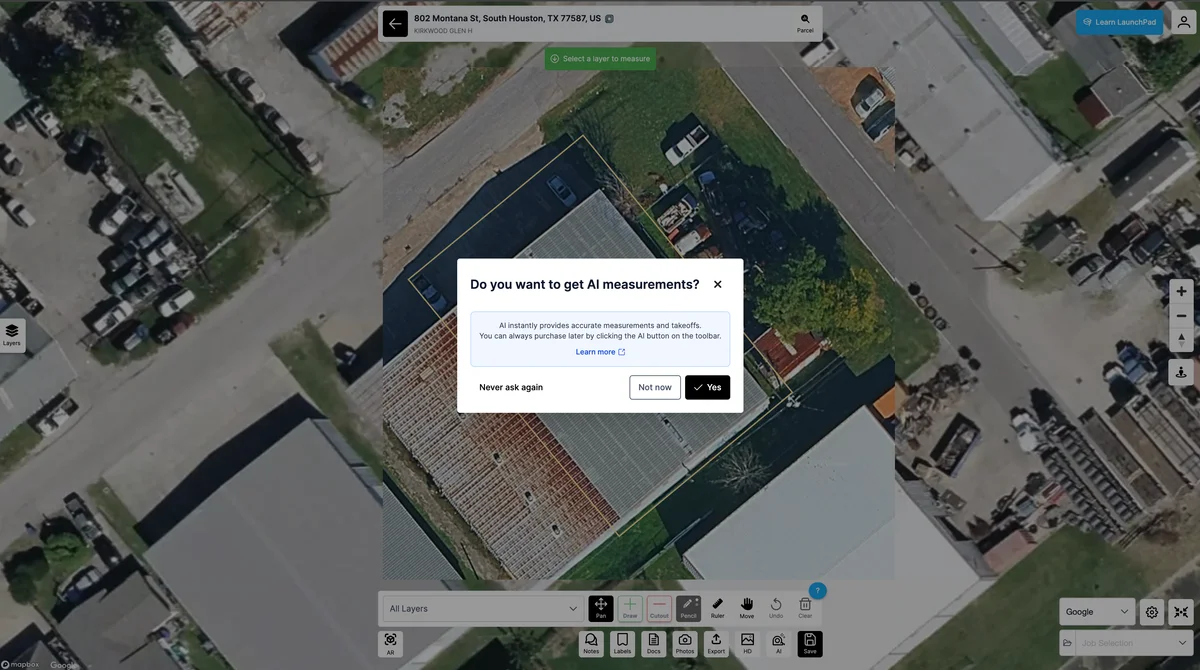Image resolution: width=1200 pixels, height=670 pixels.
Task: Enable the AR mode button
Action: click(390, 642)
